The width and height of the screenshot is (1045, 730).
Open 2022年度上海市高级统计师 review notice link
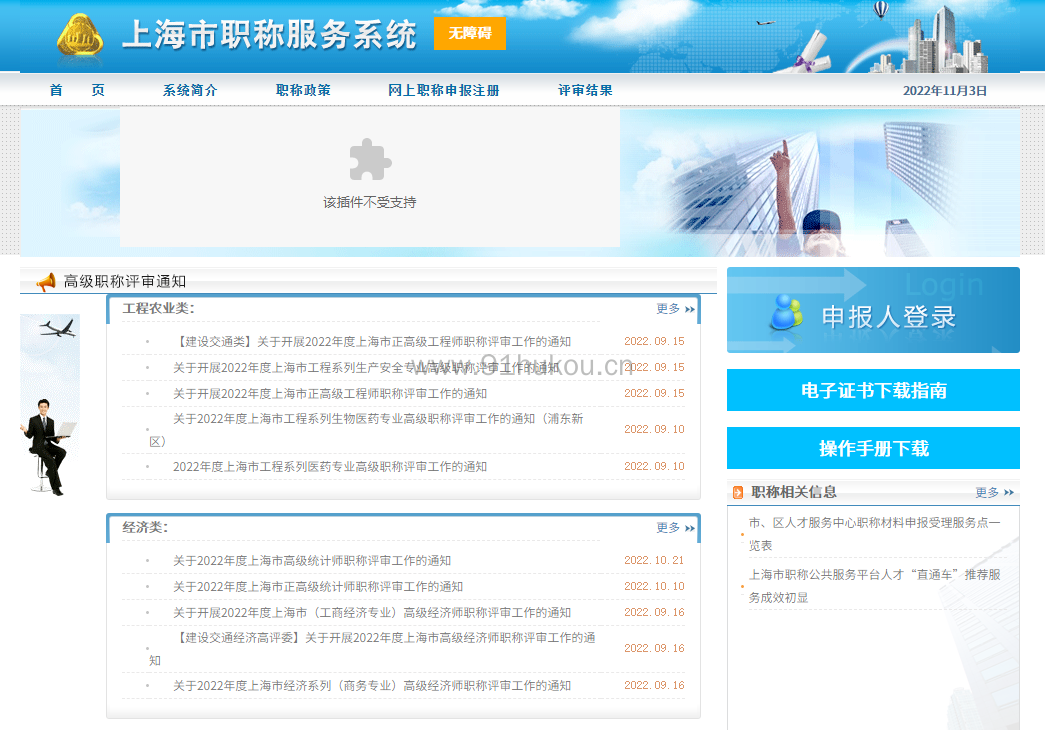(x=311, y=561)
